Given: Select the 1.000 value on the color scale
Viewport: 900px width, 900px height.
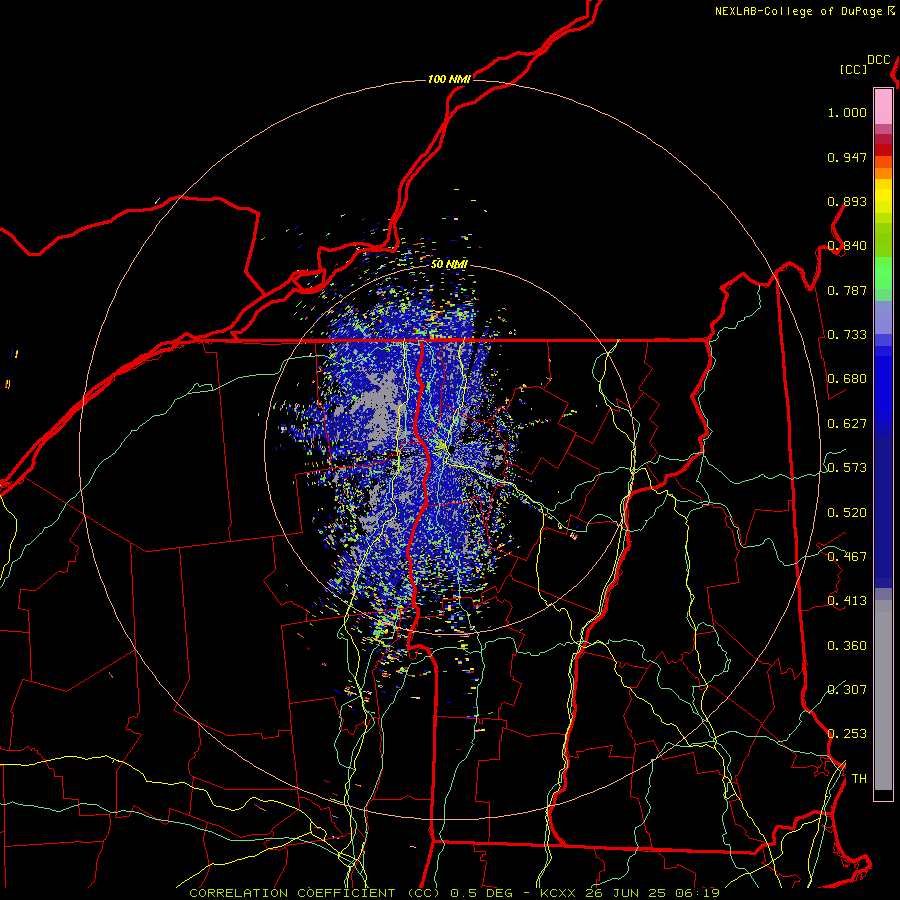Looking at the screenshot, I should coord(847,112).
